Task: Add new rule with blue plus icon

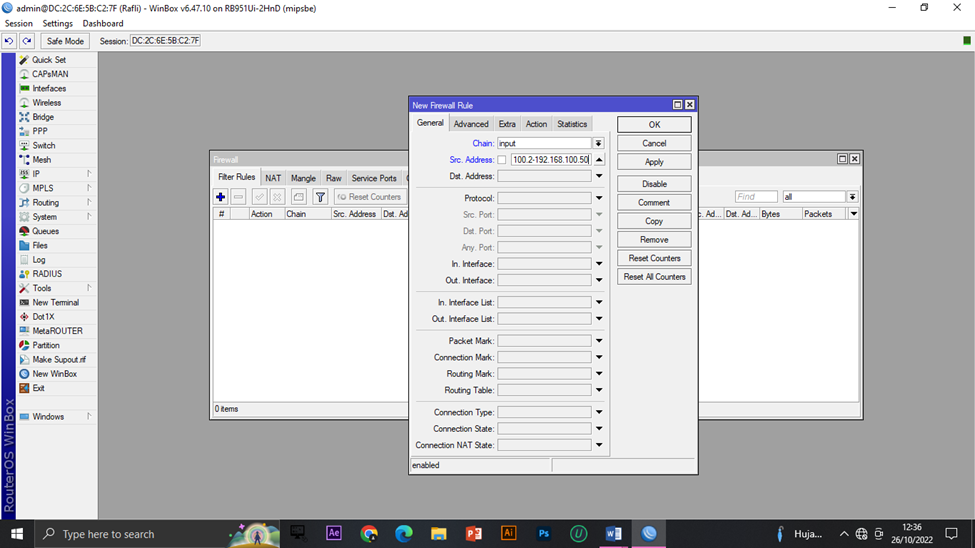Action: click(x=220, y=197)
